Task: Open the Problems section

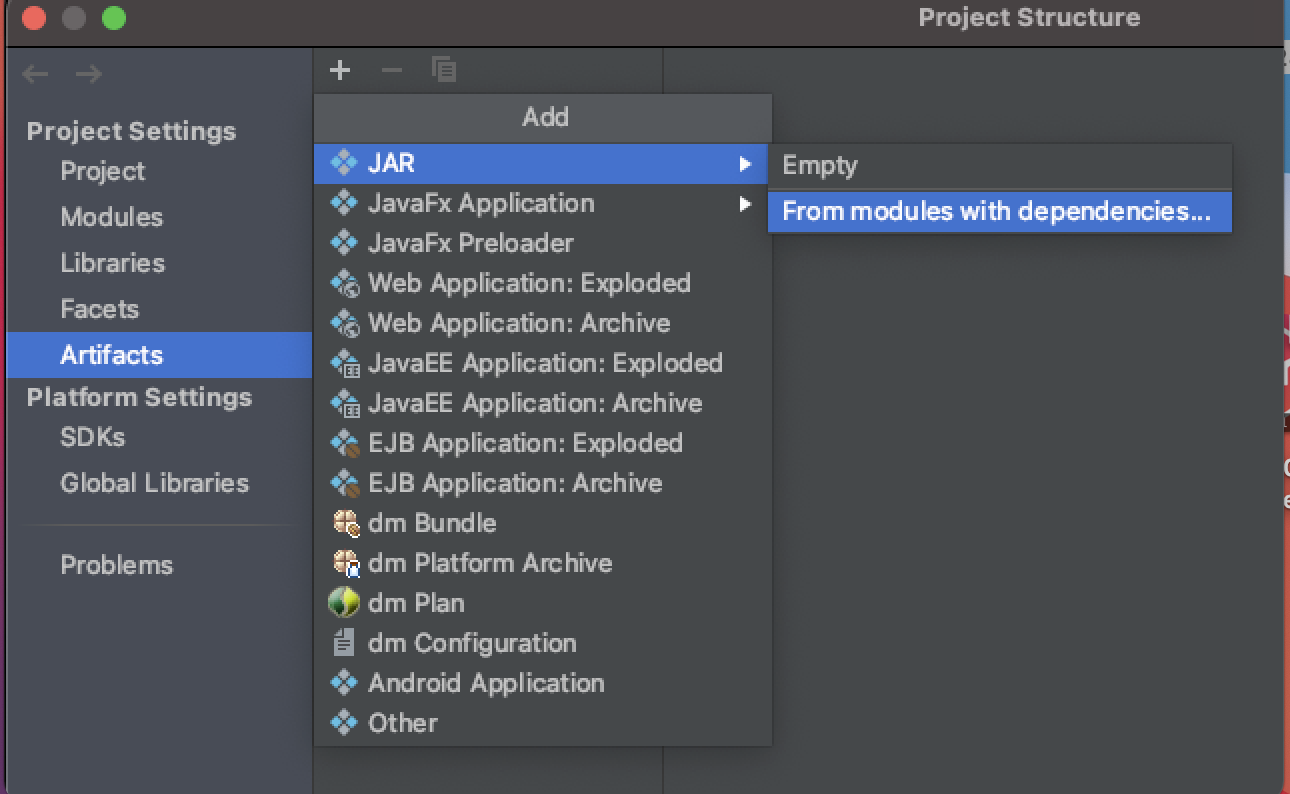Action: click(x=117, y=565)
